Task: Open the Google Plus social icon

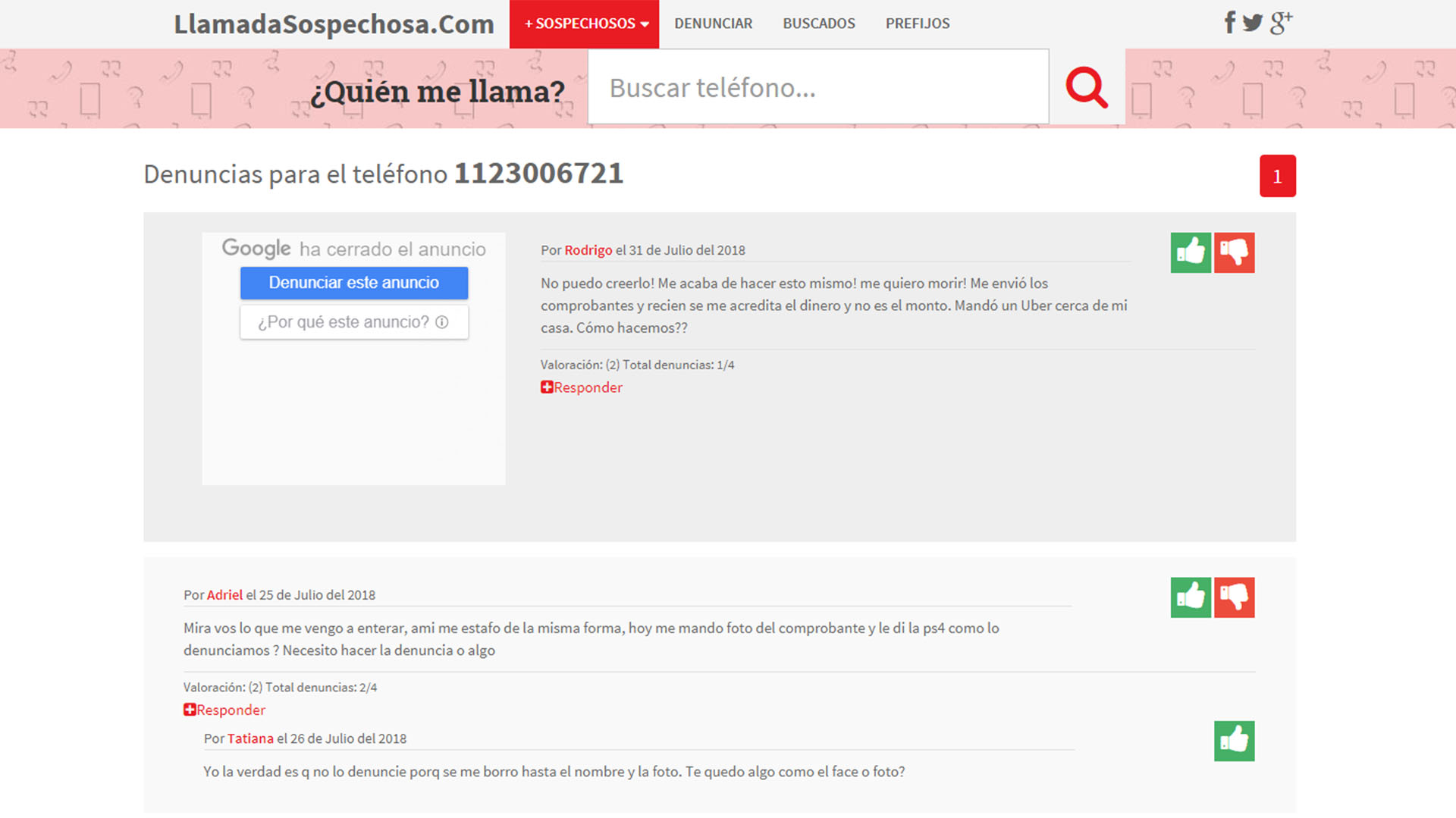Action: [x=1281, y=23]
